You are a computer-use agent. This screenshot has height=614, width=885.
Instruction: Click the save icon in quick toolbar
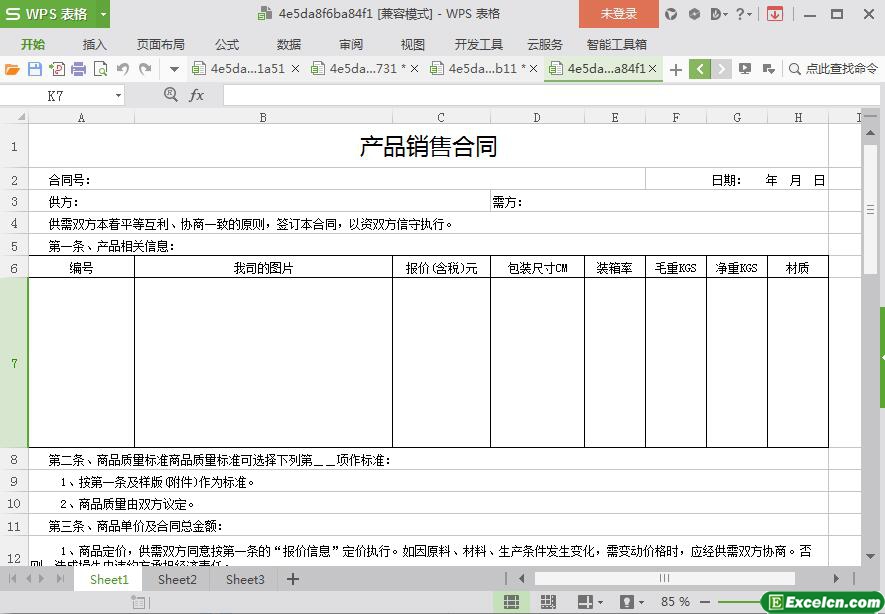(35, 69)
